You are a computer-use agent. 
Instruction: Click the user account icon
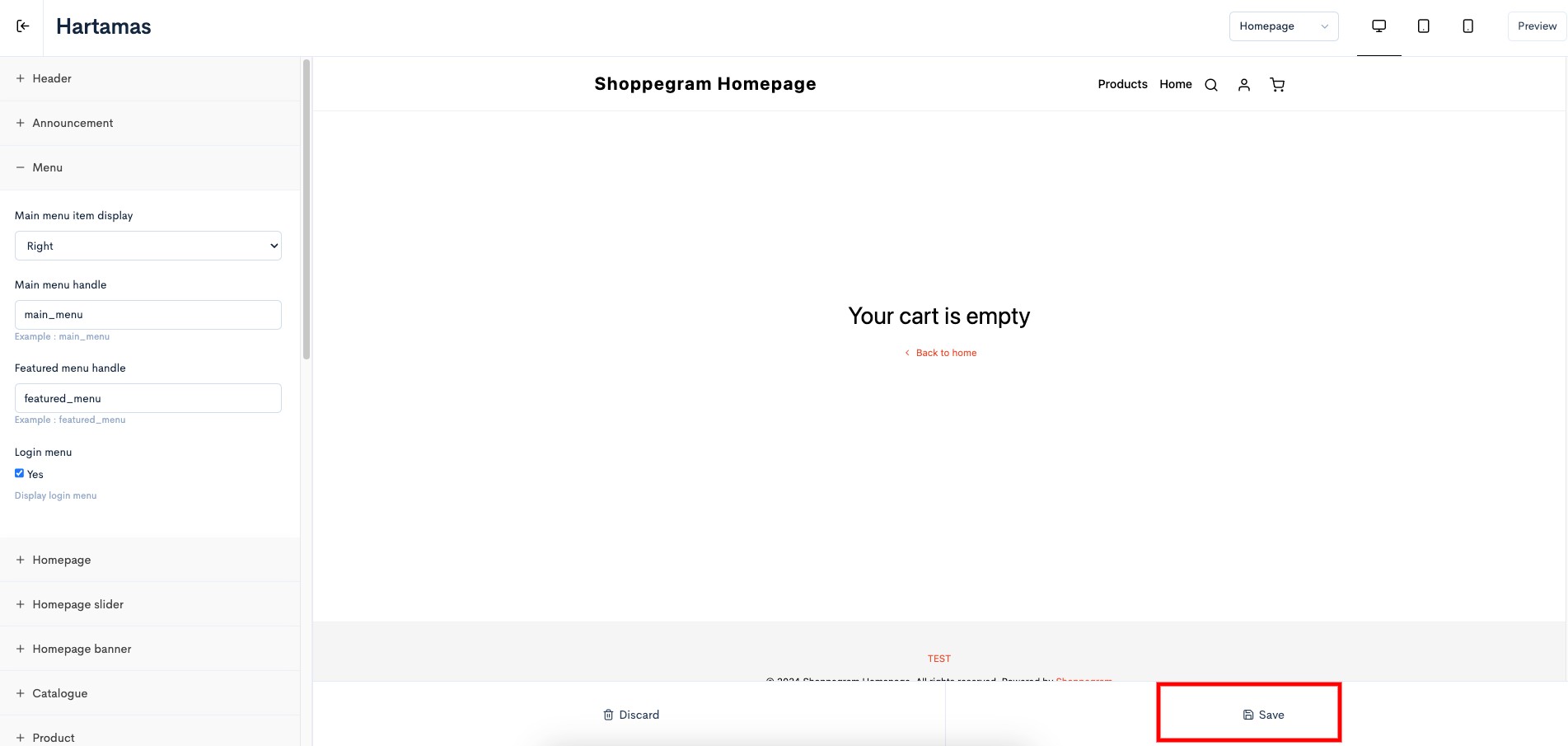(1243, 85)
